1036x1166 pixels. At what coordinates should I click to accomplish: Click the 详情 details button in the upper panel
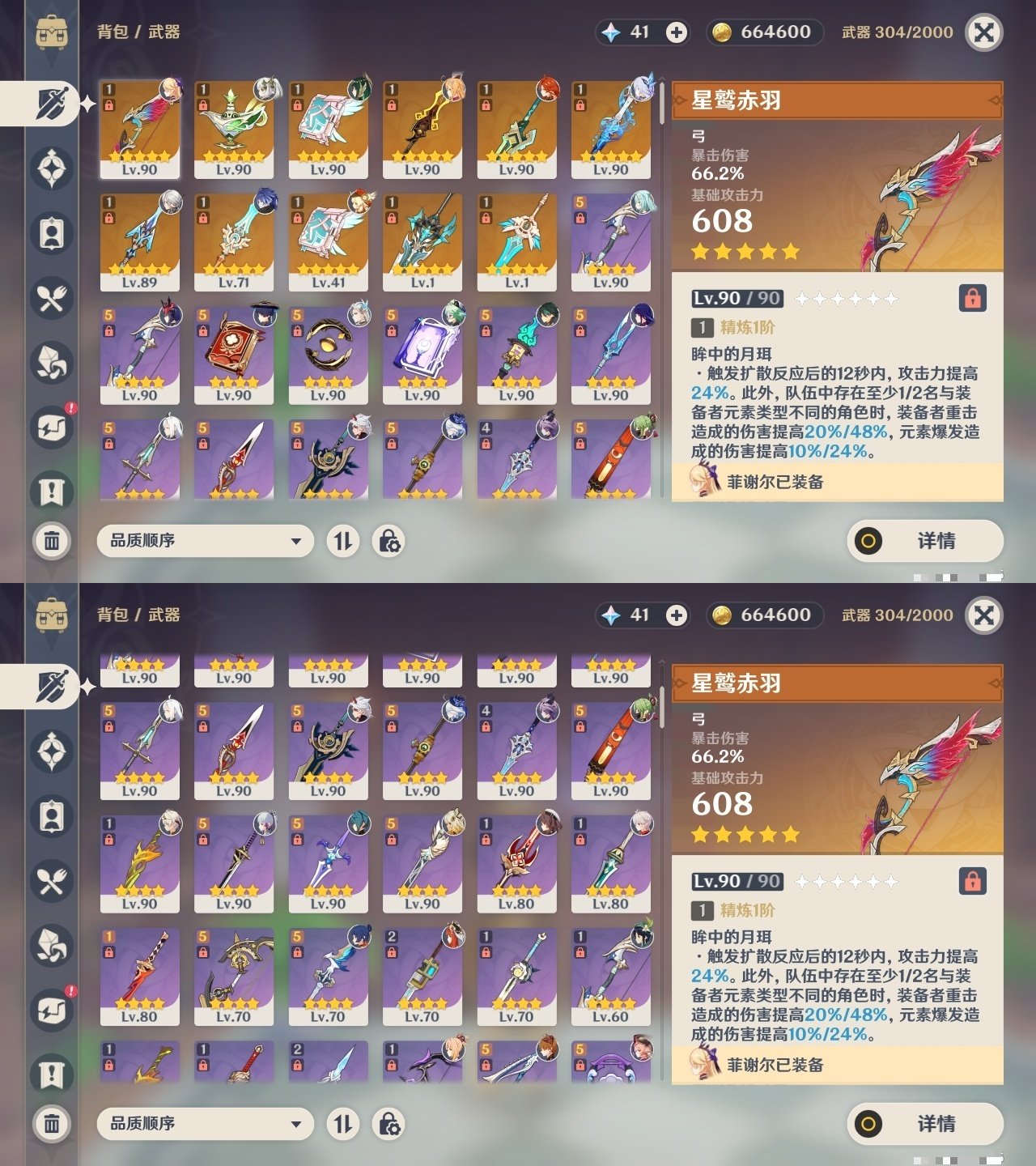pos(925,541)
